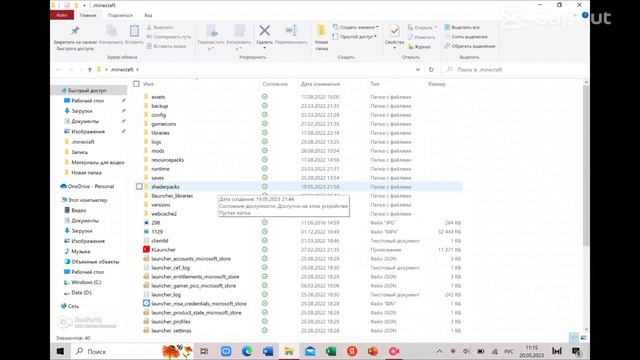
Task: Click Выделить все button
Action: click(x=462, y=27)
